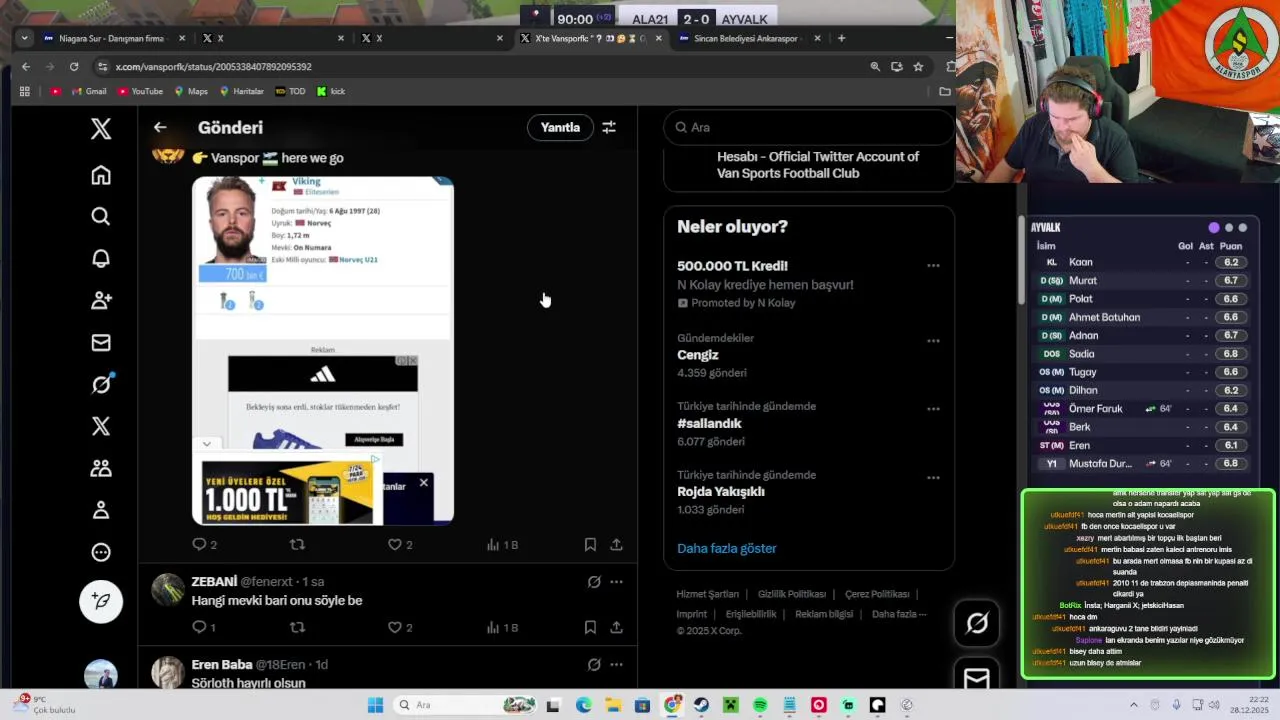Open more menu on ZEBANİ's reply

pos(616,582)
